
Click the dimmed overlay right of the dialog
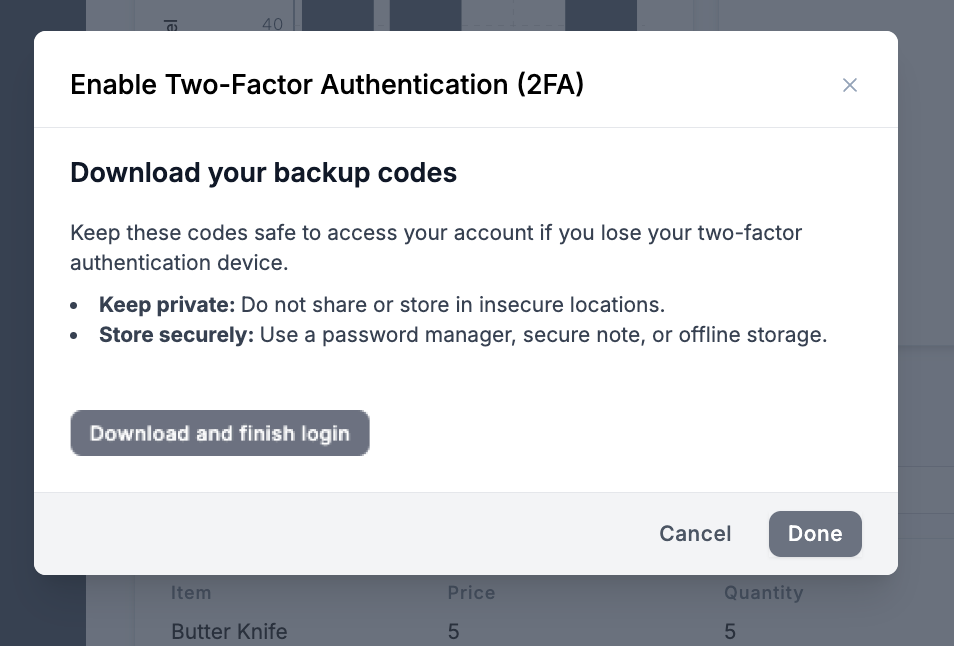(925, 300)
